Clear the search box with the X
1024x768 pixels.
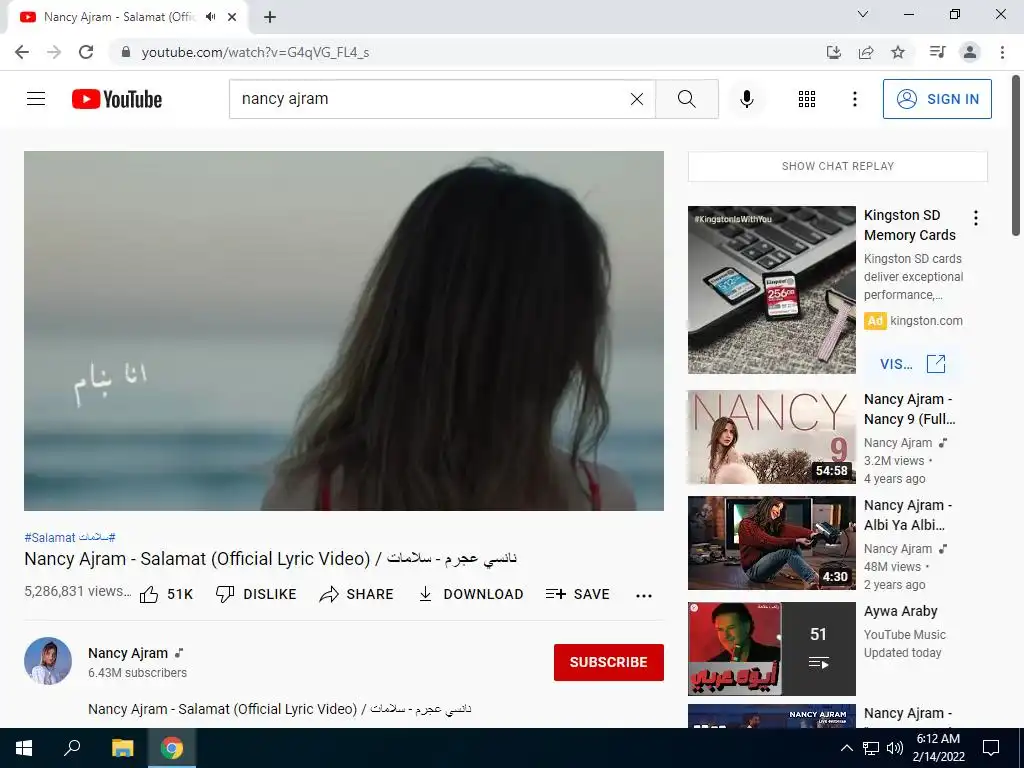coord(637,99)
